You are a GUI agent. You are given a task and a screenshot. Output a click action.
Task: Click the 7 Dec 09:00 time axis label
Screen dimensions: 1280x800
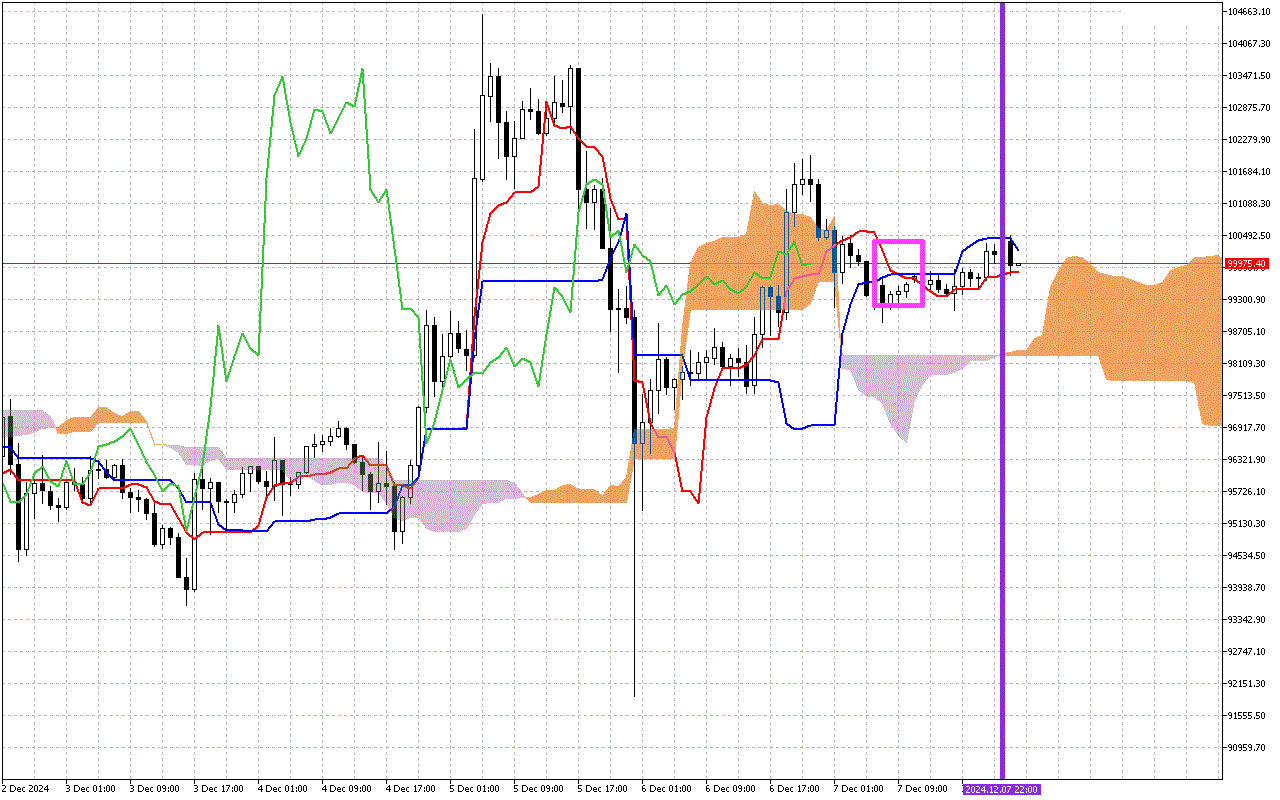924,789
